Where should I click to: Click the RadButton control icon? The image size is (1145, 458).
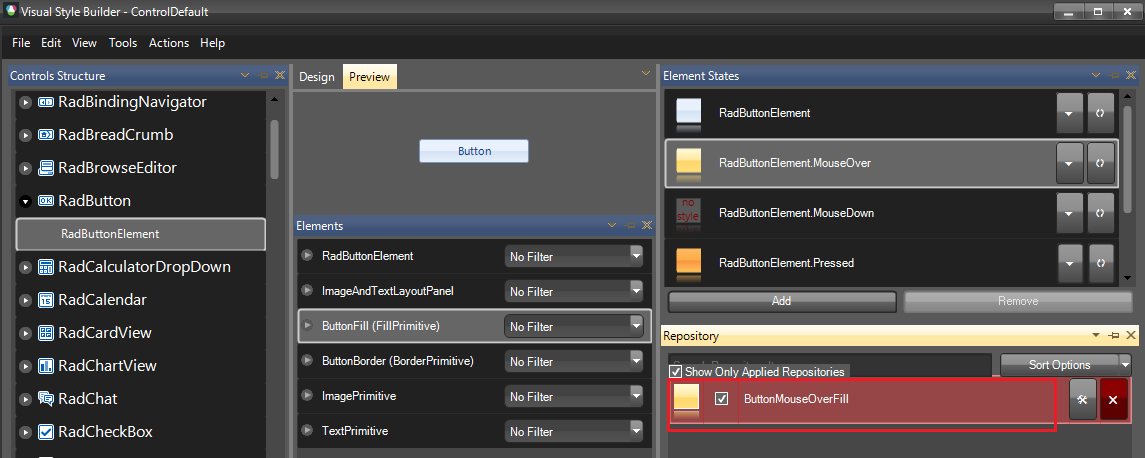point(46,201)
